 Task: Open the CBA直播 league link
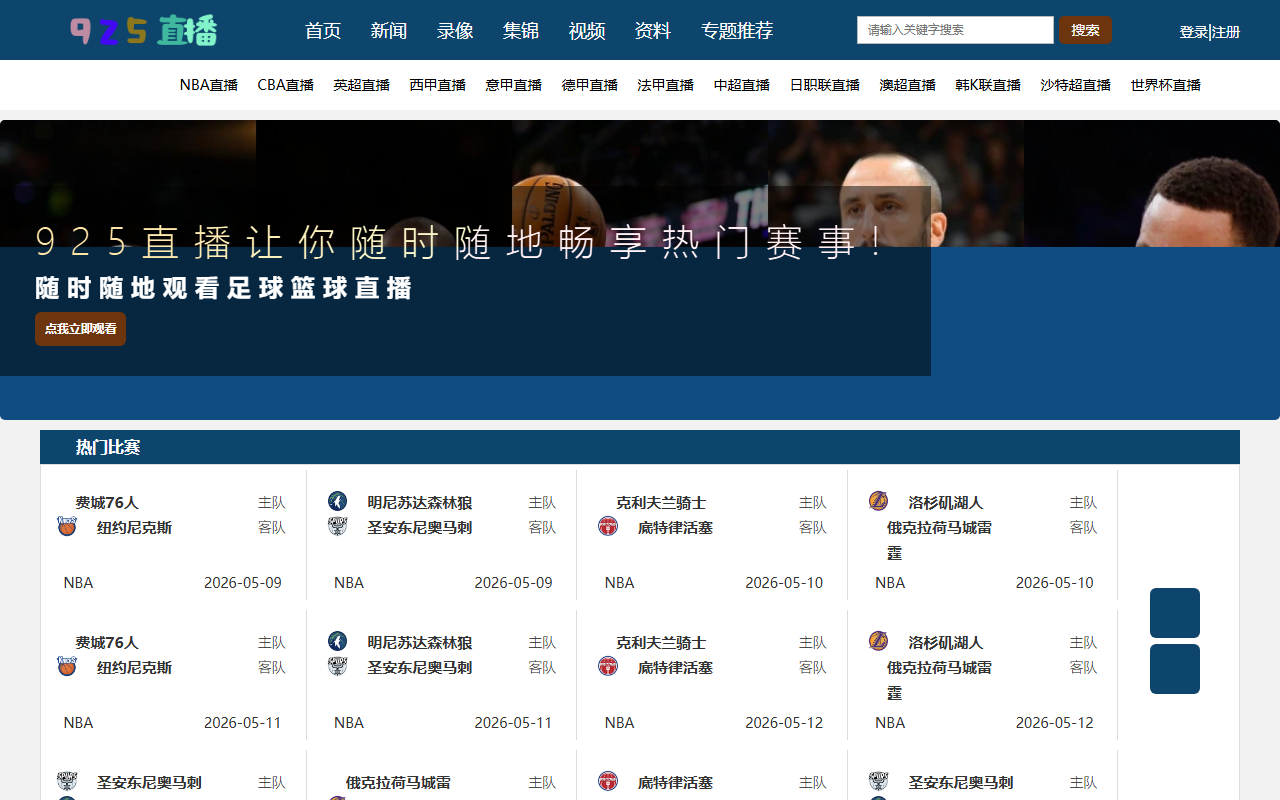286,85
